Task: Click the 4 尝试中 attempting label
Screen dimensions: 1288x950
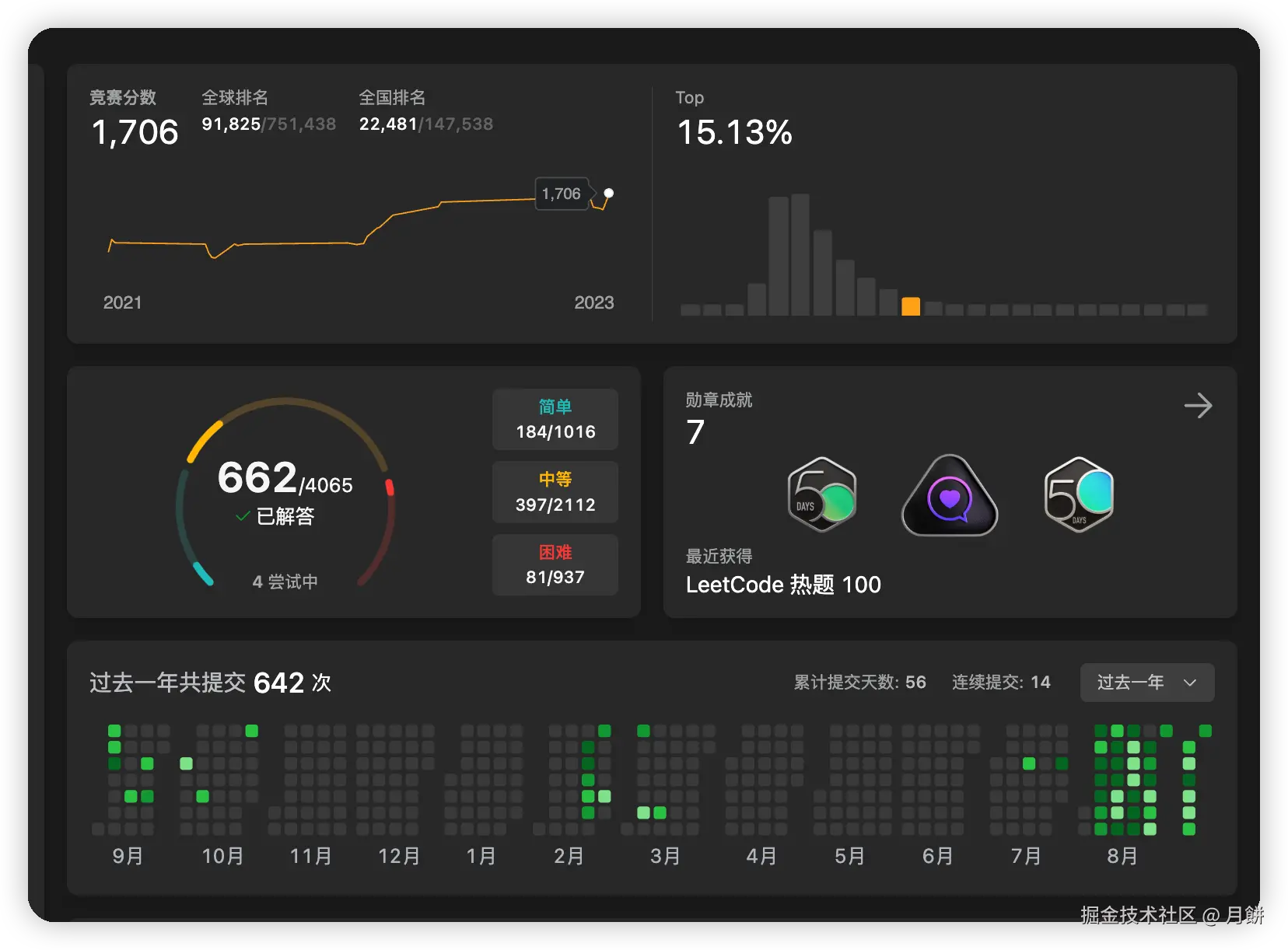Action: tap(285, 582)
